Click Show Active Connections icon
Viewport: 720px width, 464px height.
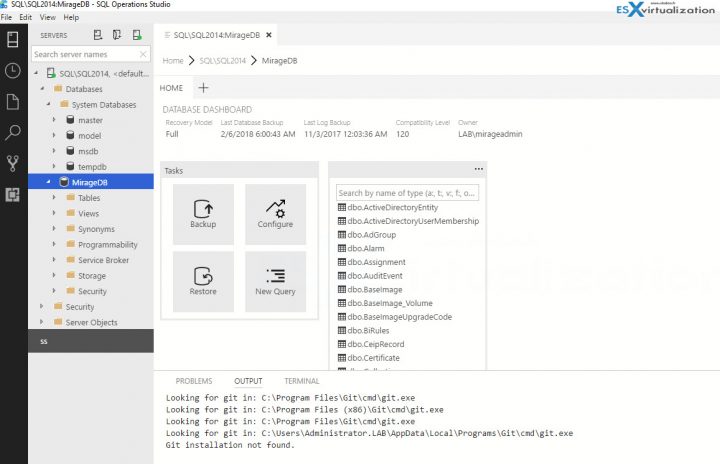tap(137, 35)
